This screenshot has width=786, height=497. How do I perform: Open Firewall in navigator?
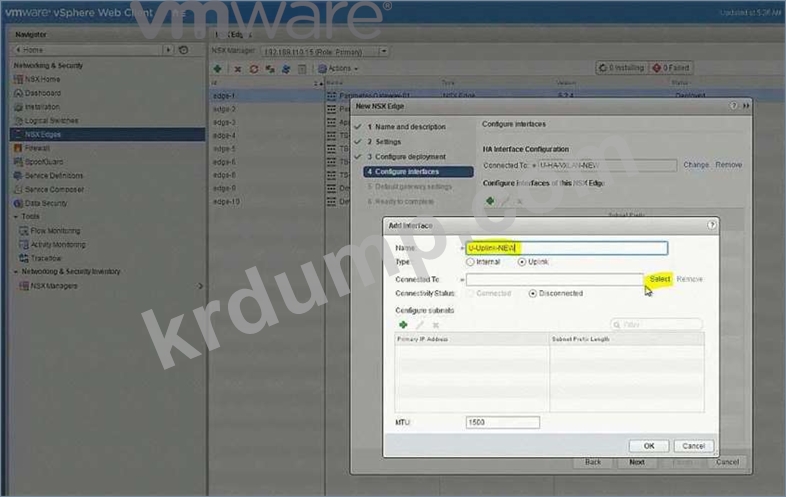point(37,148)
